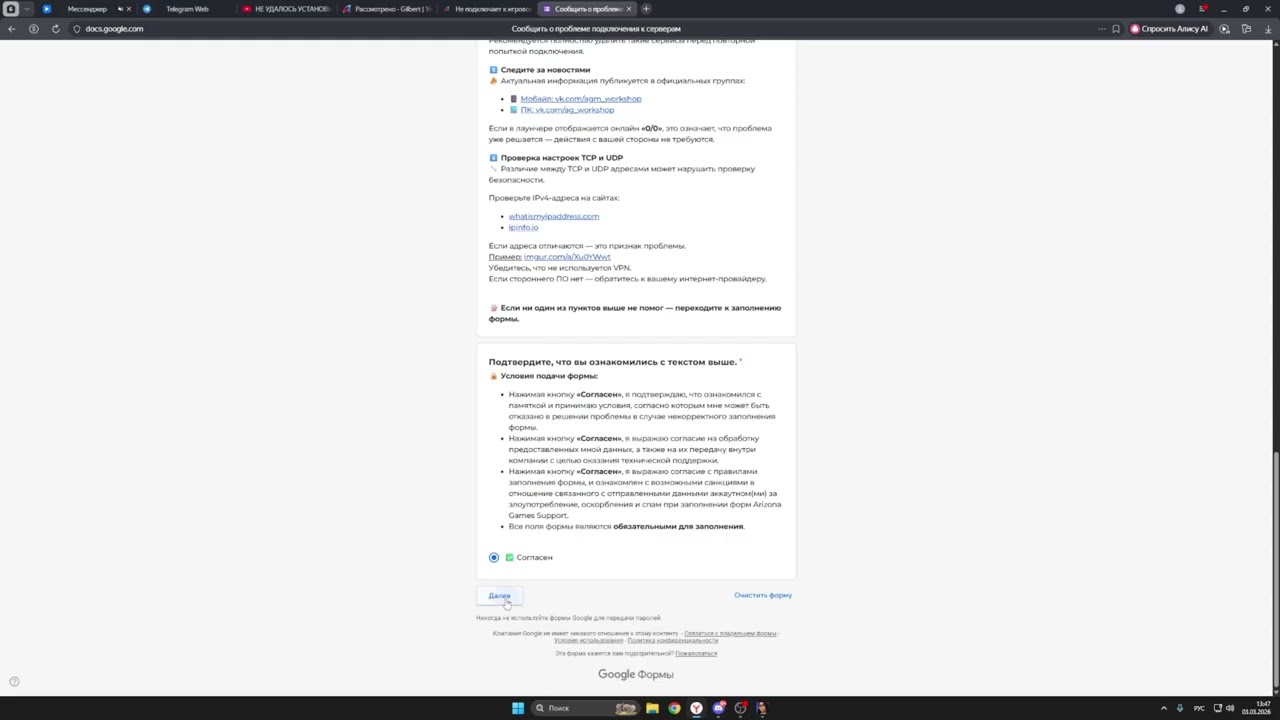The width and height of the screenshot is (1280, 720).
Task: Open 'Условия использования' link
Action: point(588,640)
